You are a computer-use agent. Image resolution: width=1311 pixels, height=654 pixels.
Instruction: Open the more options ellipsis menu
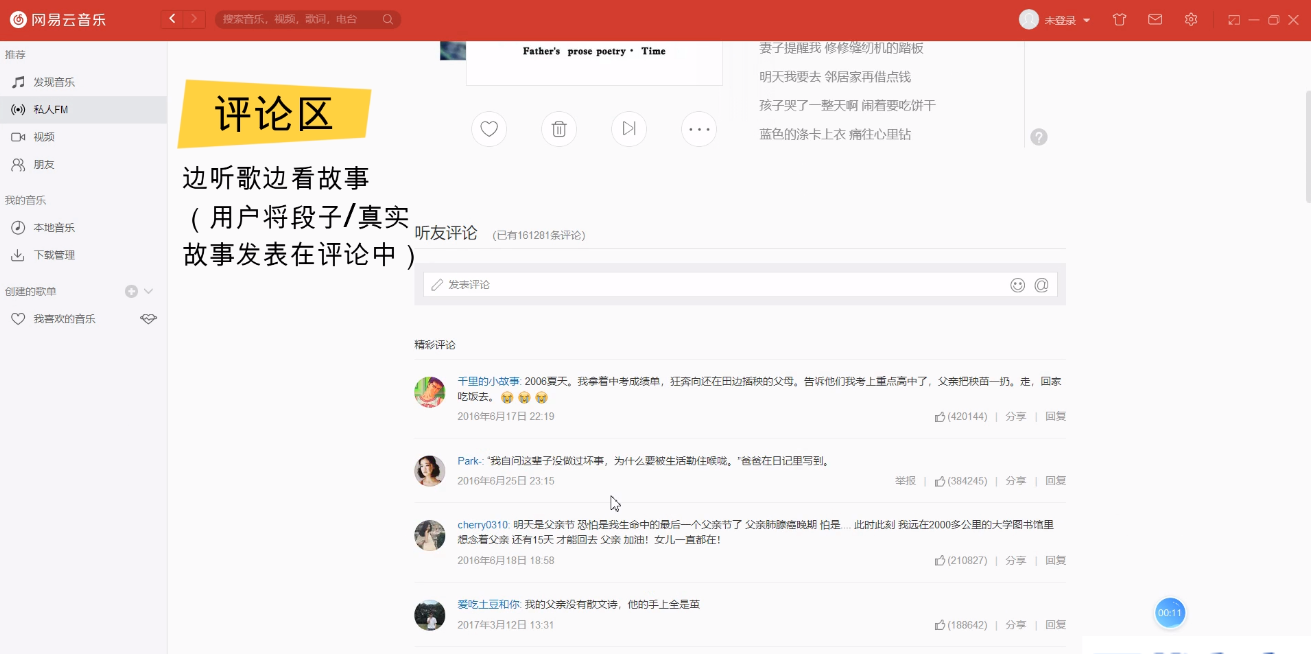(x=698, y=129)
